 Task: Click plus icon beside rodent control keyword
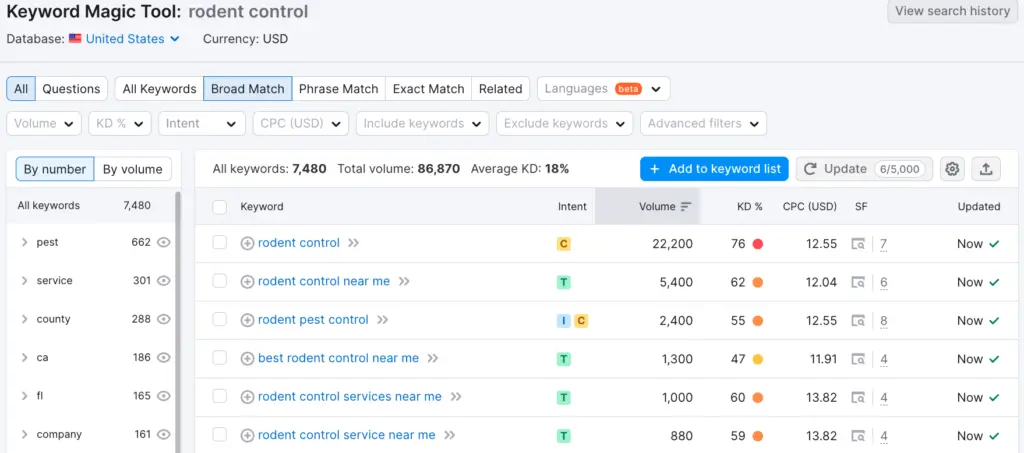(248, 243)
